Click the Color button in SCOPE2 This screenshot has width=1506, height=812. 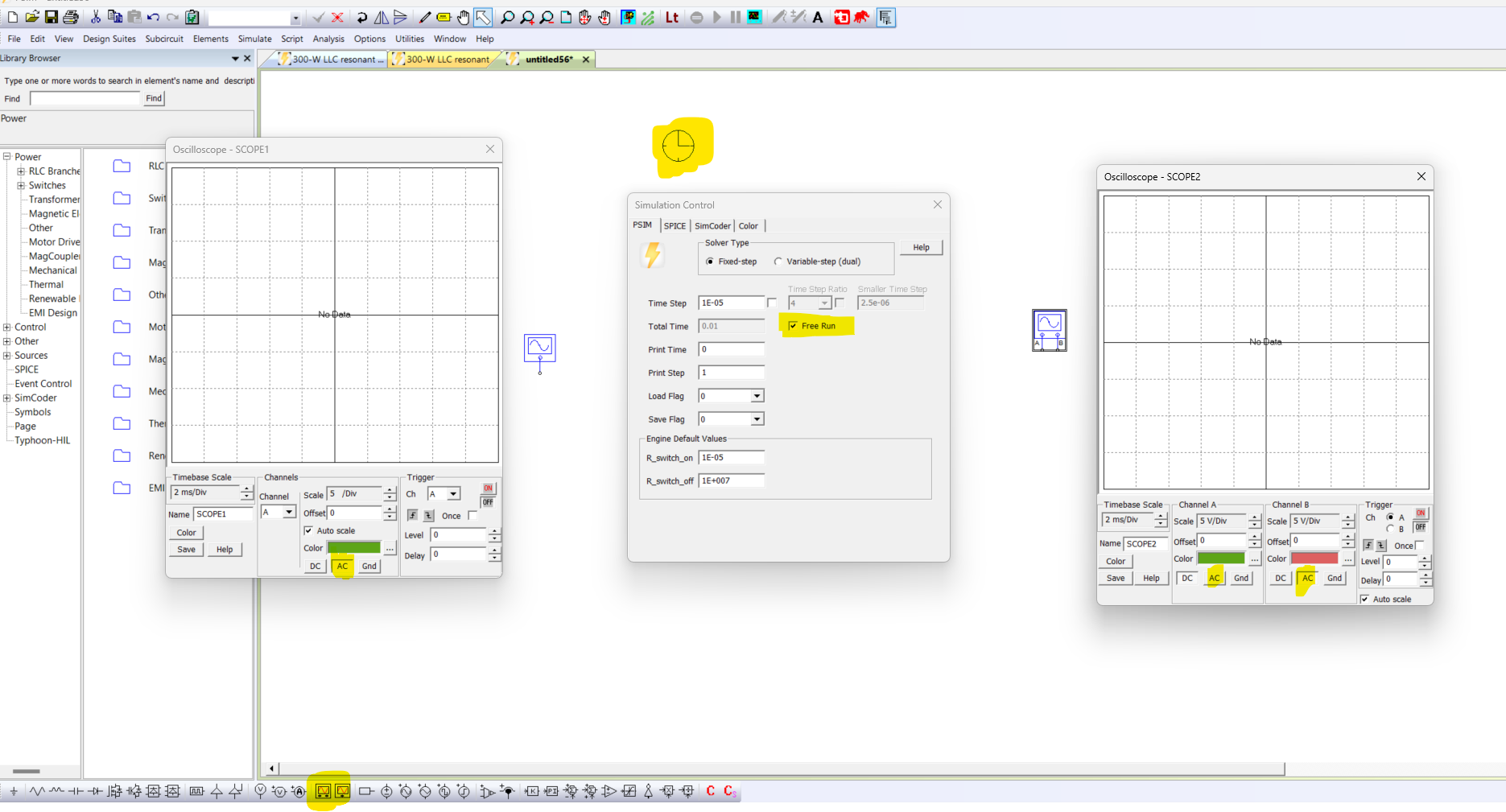pos(1116,562)
